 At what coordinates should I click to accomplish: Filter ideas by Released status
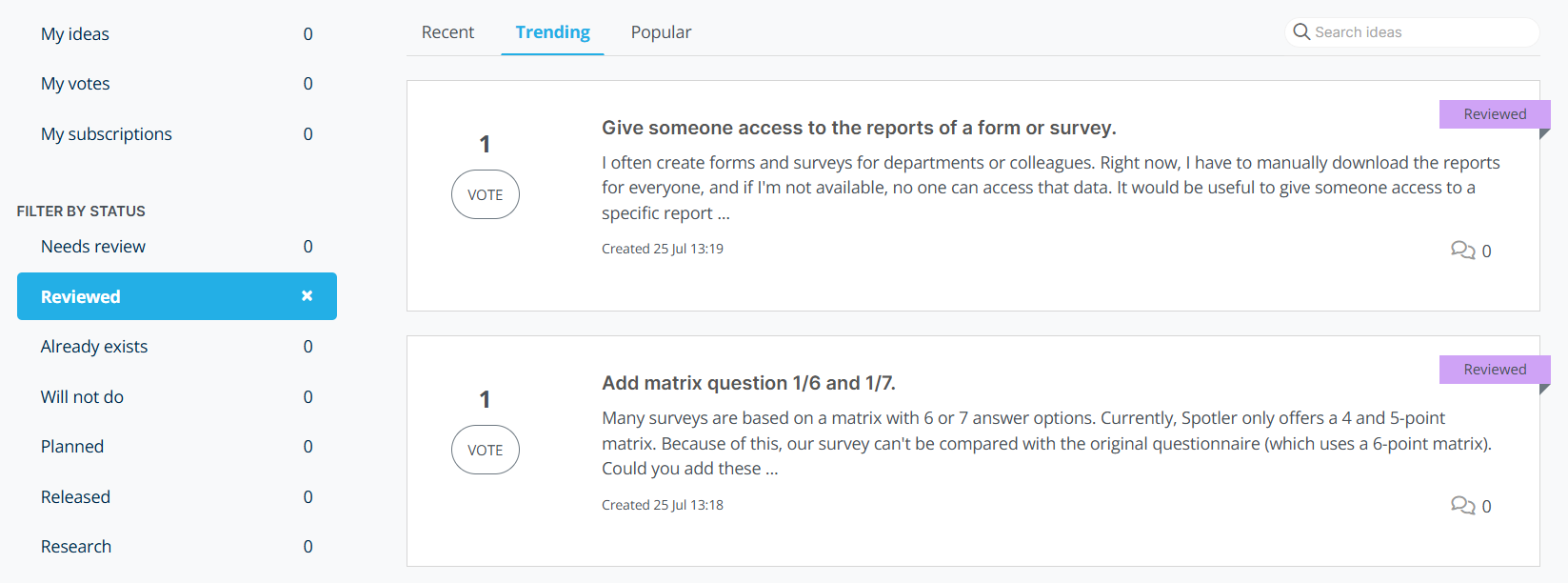coord(75,497)
